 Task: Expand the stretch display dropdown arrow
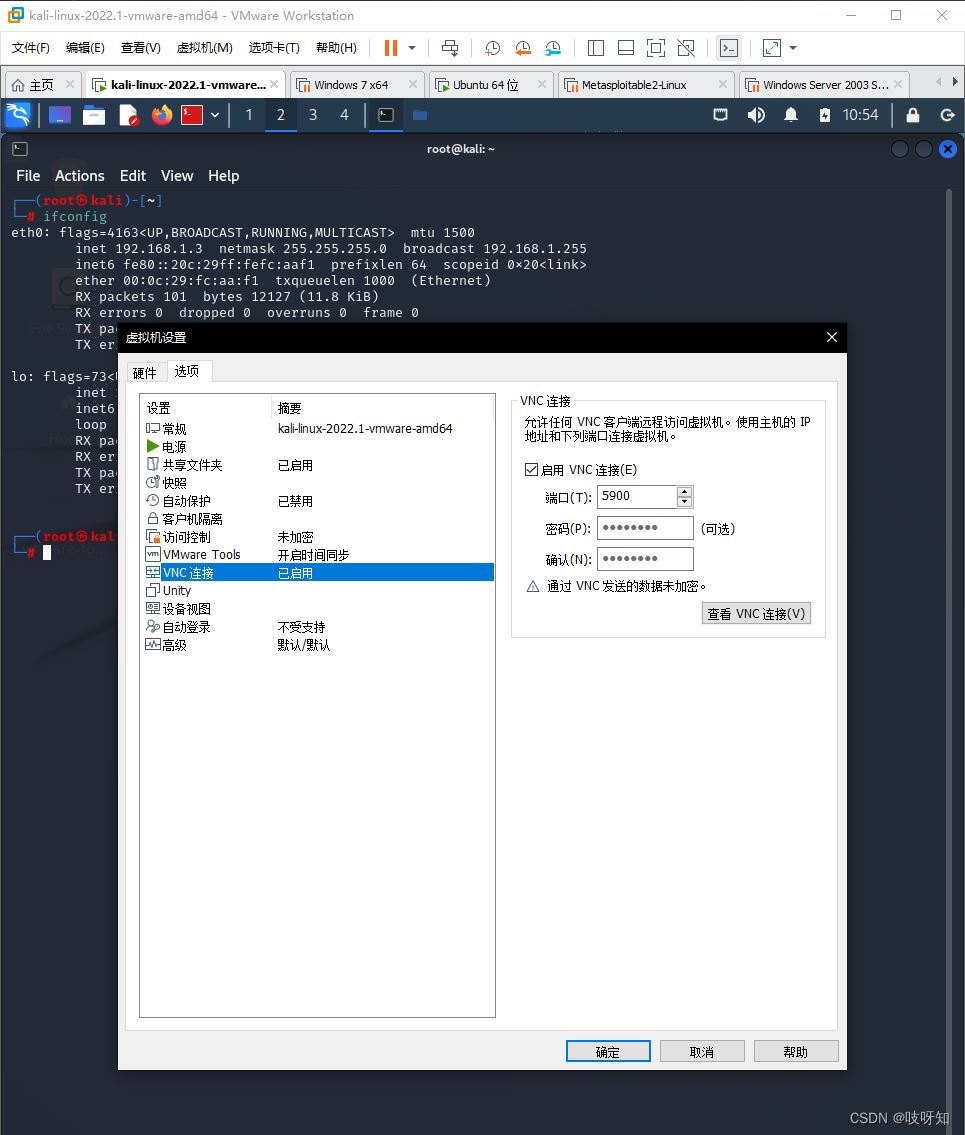[793, 48]
